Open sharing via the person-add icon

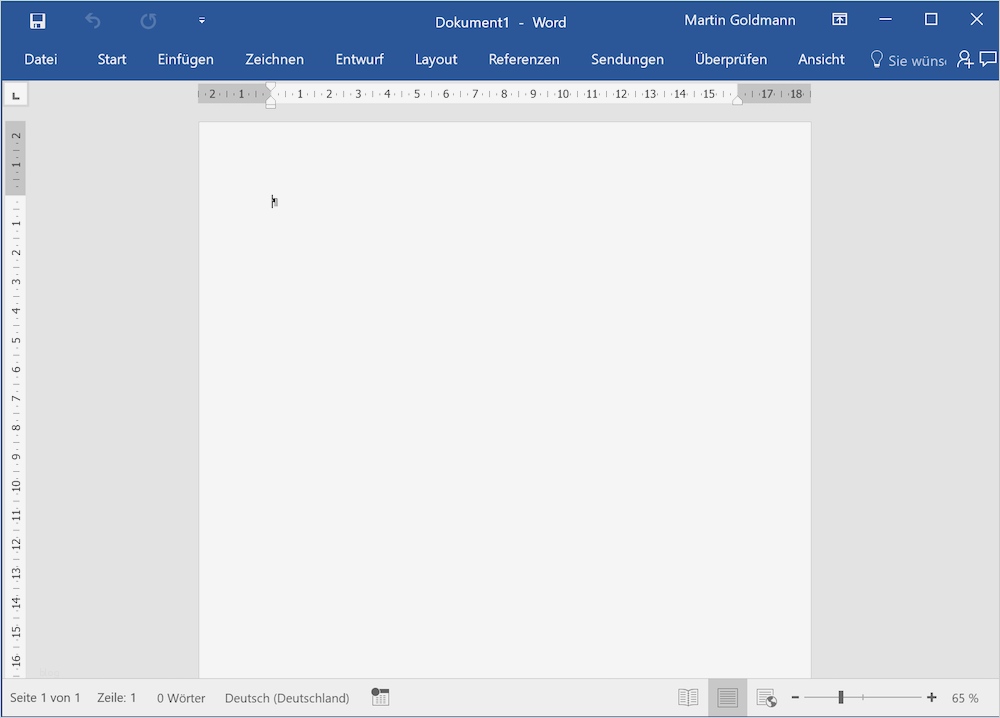tap(964, 59)
